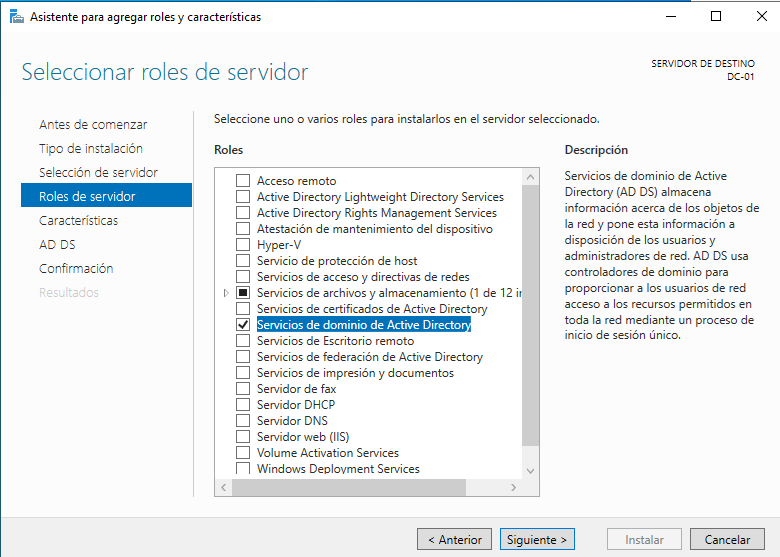Close the wizard window
This screenshot has width=780, height=557.
(x=762, y=16)
